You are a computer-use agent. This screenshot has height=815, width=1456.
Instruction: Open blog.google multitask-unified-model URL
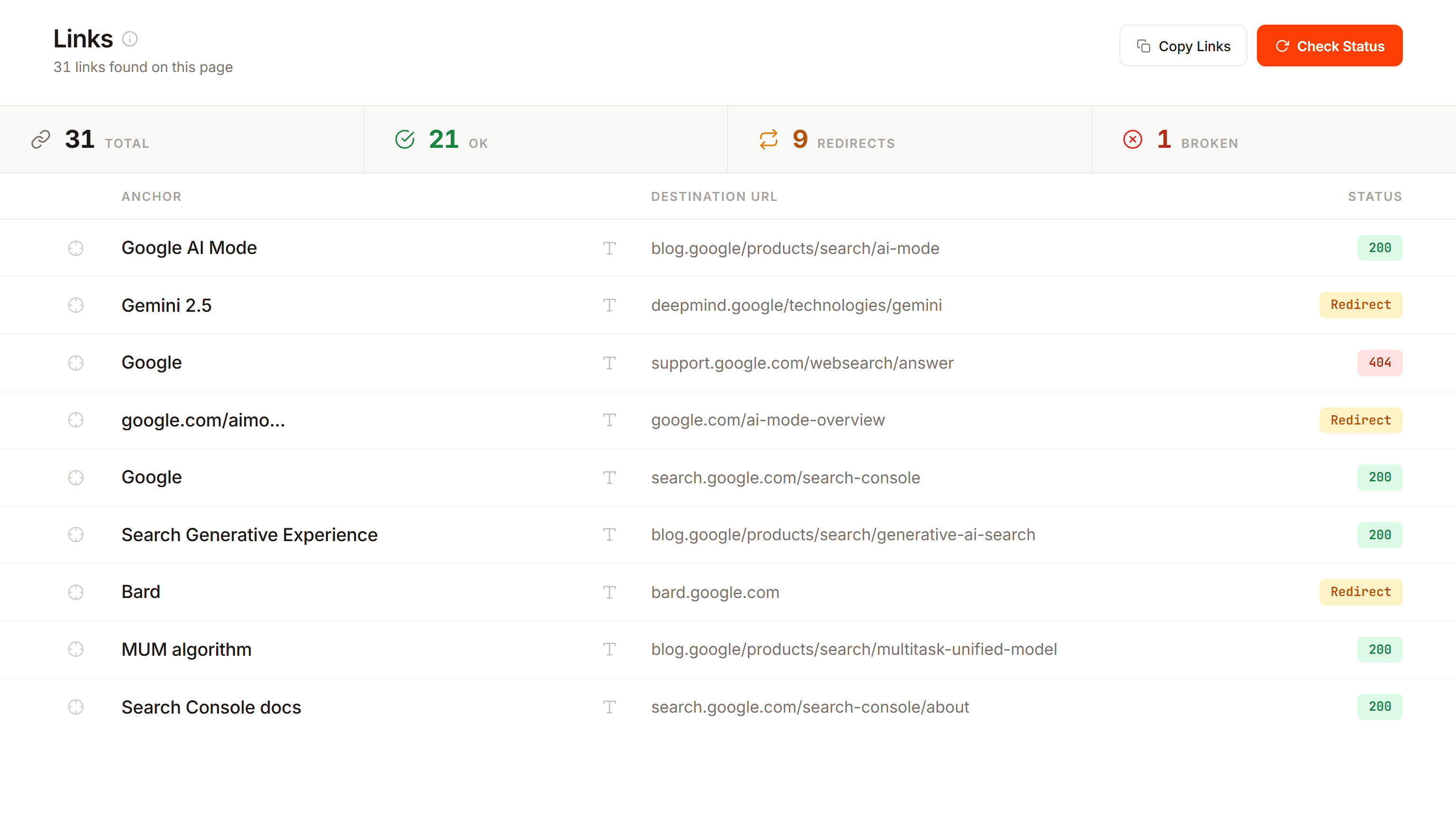pyautogui.click(x=854, y=650)
